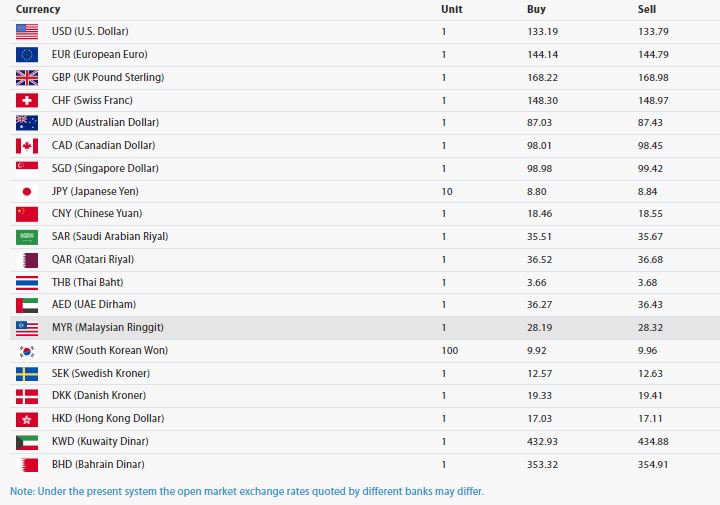Viewport: 720px width, 505px height.
Task: Click the Japanese flag icon
Action: pos(27,191)
